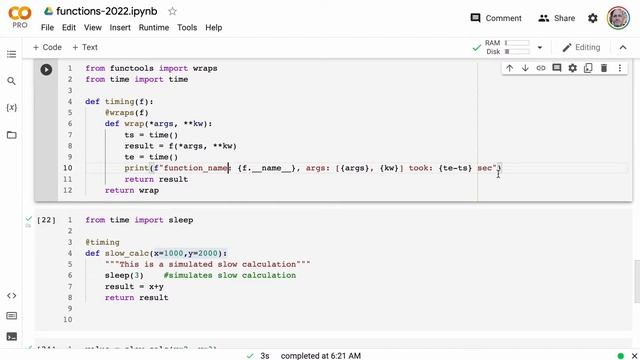Image resolution: width=640 pixels, height=360 pixels.
Task: Open the Table of contents sidebar panel
Action: point(11,54)
